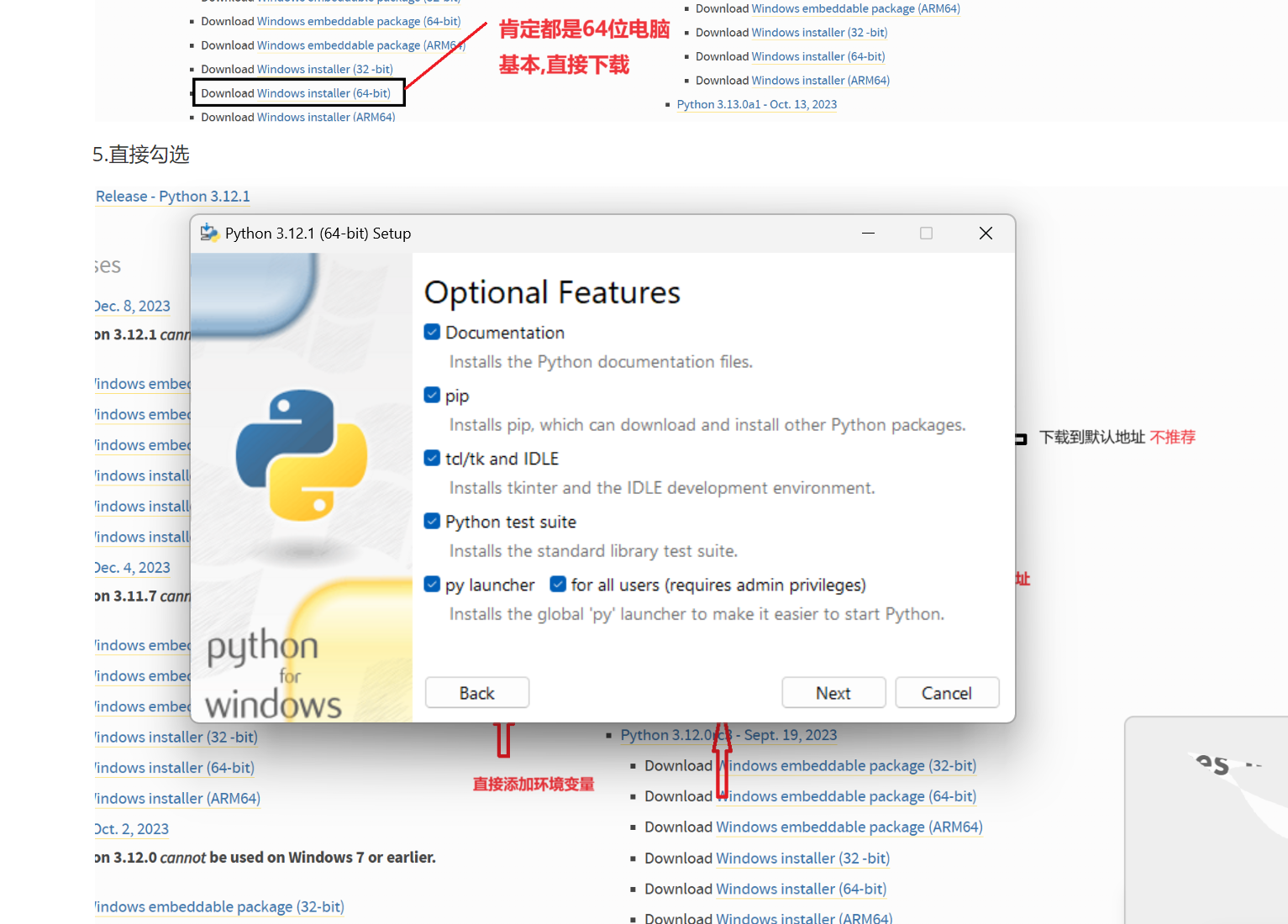Click the Dec. 8, 2023 release link
The width and height of the screenshot is (1288, 924).
coord(133,307)
